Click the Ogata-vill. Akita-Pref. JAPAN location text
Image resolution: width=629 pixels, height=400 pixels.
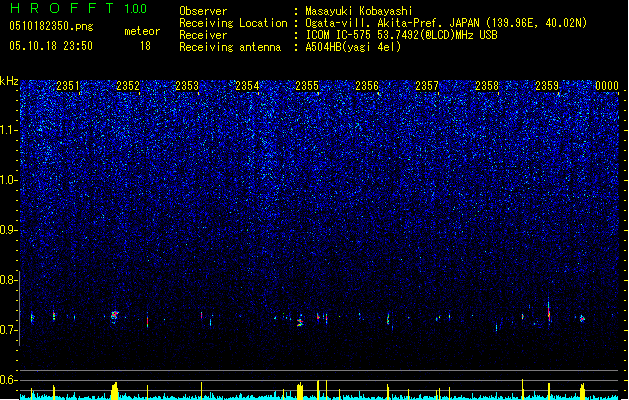pos(392,23)
